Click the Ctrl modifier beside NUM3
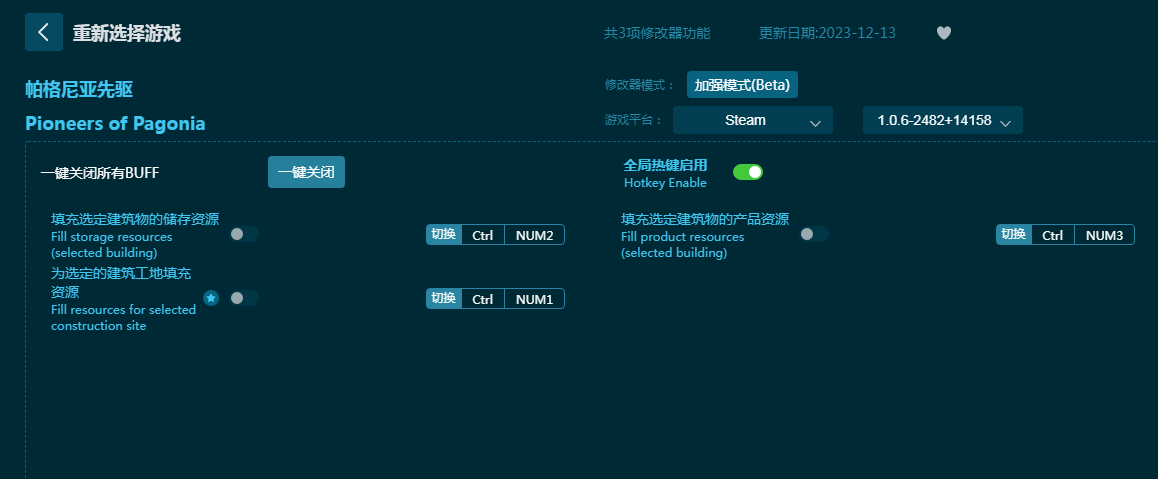Screen dimensions: 1158x479 tap(1052, 235)
